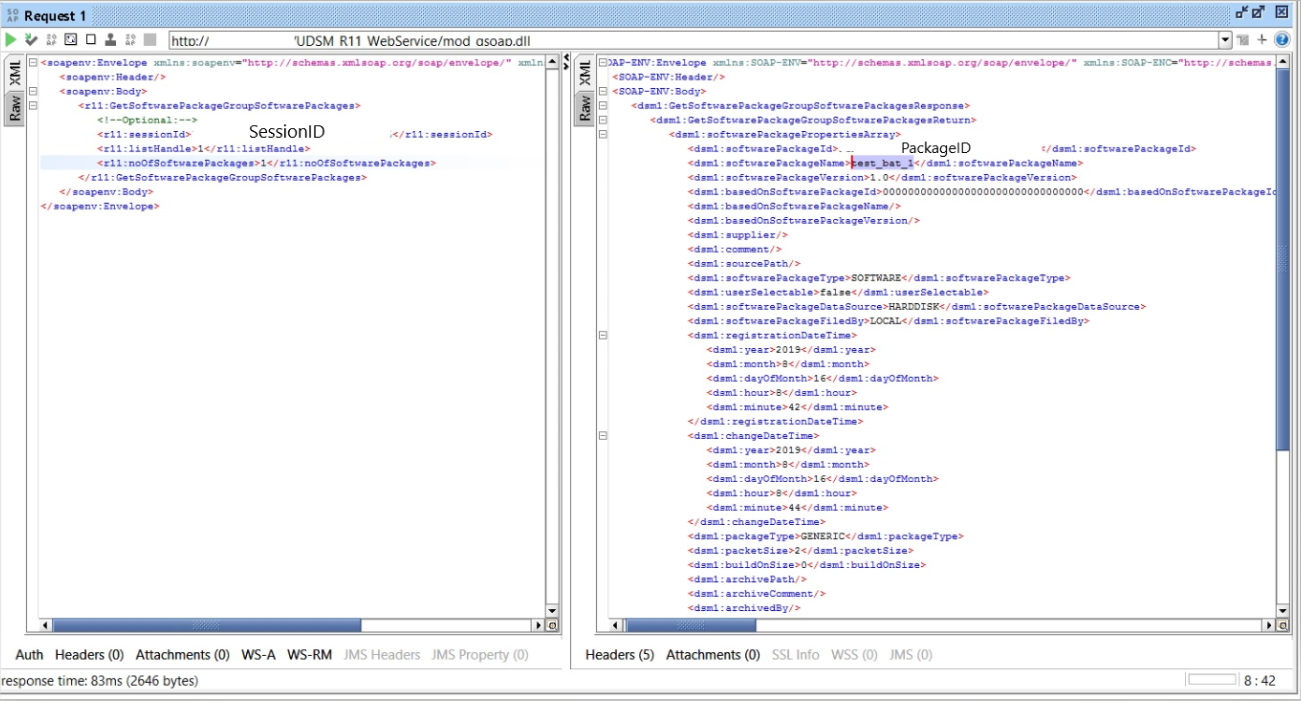Viewport: 1301px width, 701px height.
Task: Switch request editor to Raw tab
Action: click(x=15, y=108)
